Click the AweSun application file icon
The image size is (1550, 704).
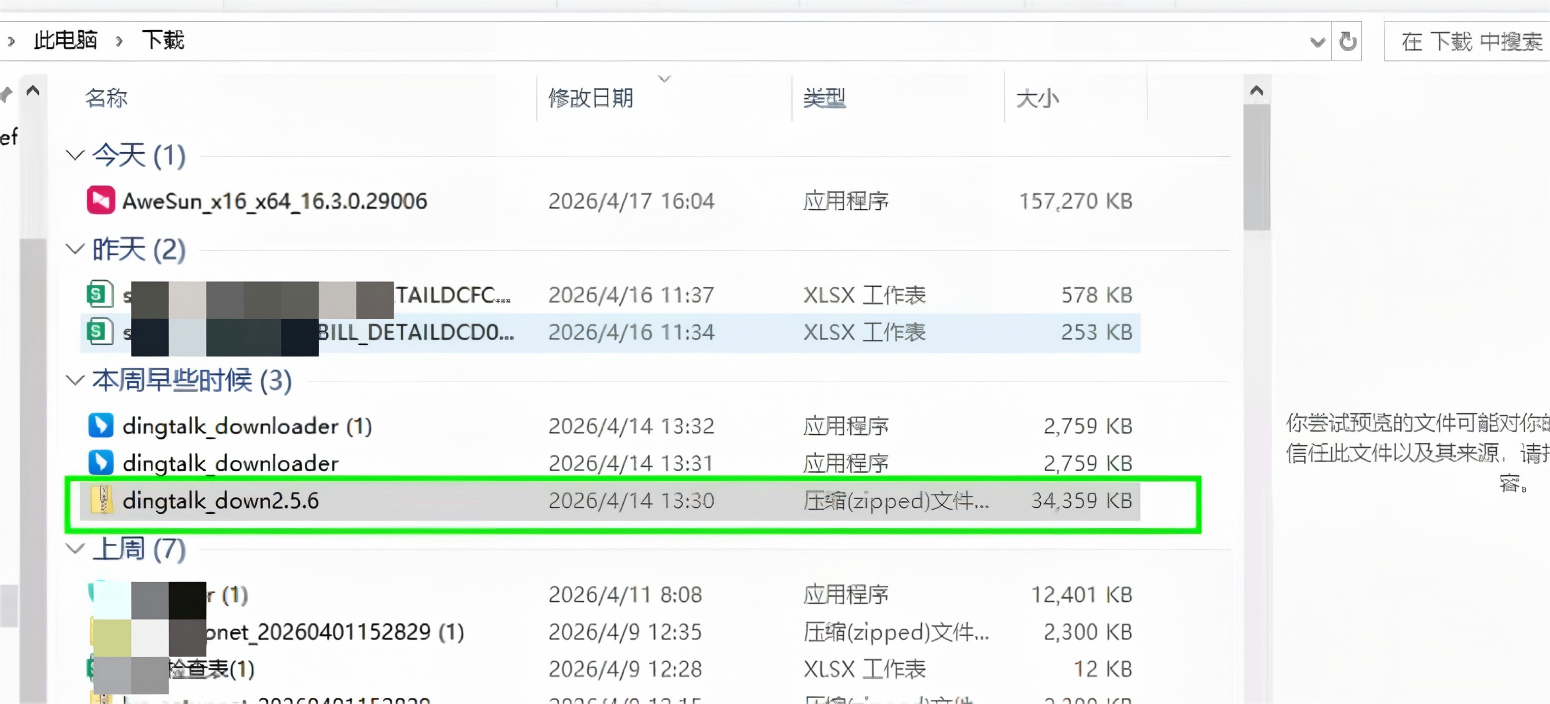pyautogui.click(x=101, y=201)
